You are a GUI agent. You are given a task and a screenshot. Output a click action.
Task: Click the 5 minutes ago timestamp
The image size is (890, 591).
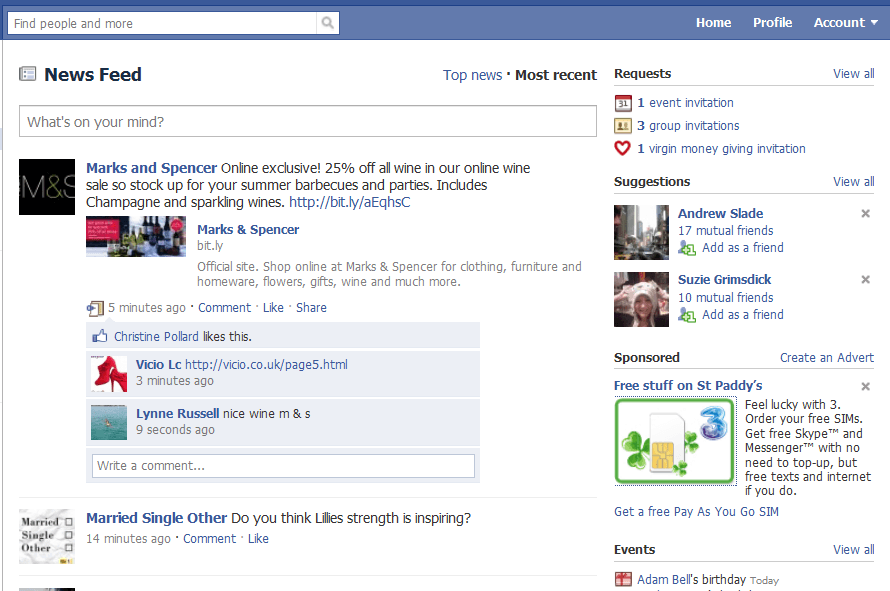tap(146, 308)
